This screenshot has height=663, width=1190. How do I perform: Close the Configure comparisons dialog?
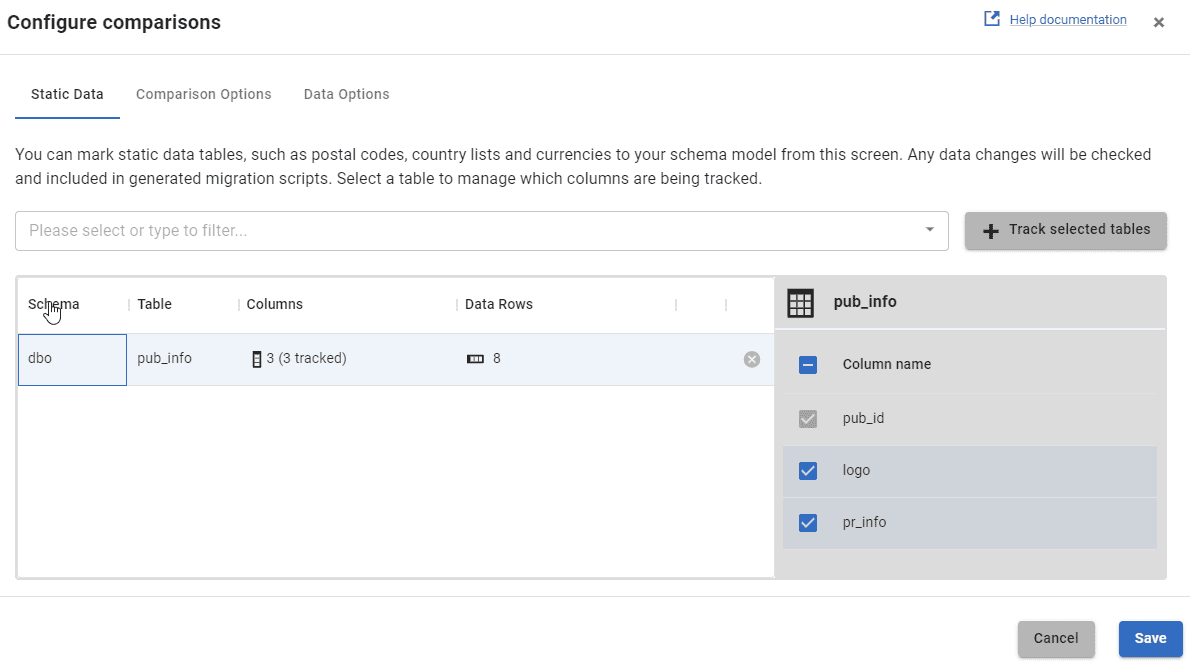click(1158, 23)
